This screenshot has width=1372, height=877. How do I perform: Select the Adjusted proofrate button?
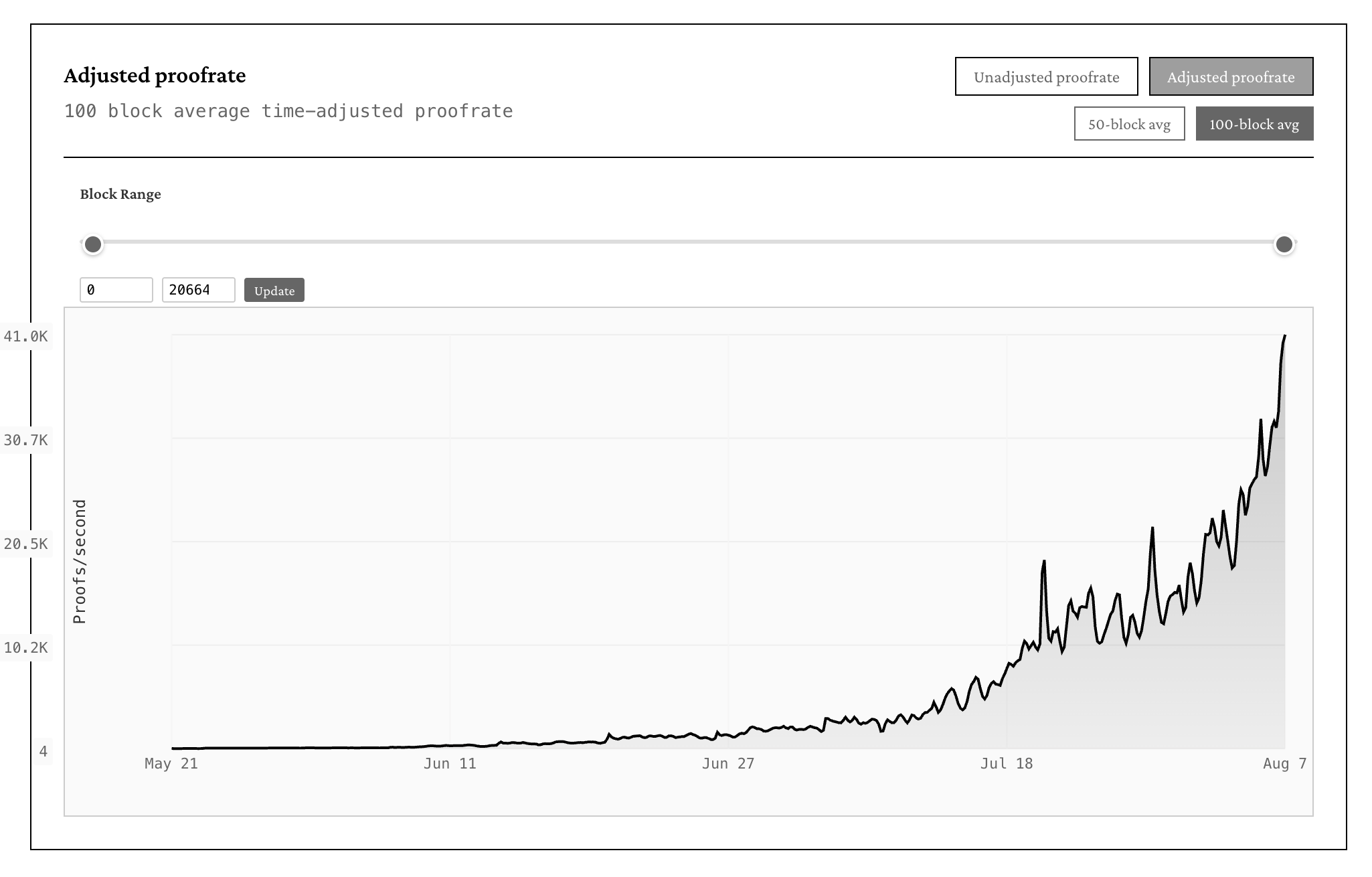(x=1231, y=76)
